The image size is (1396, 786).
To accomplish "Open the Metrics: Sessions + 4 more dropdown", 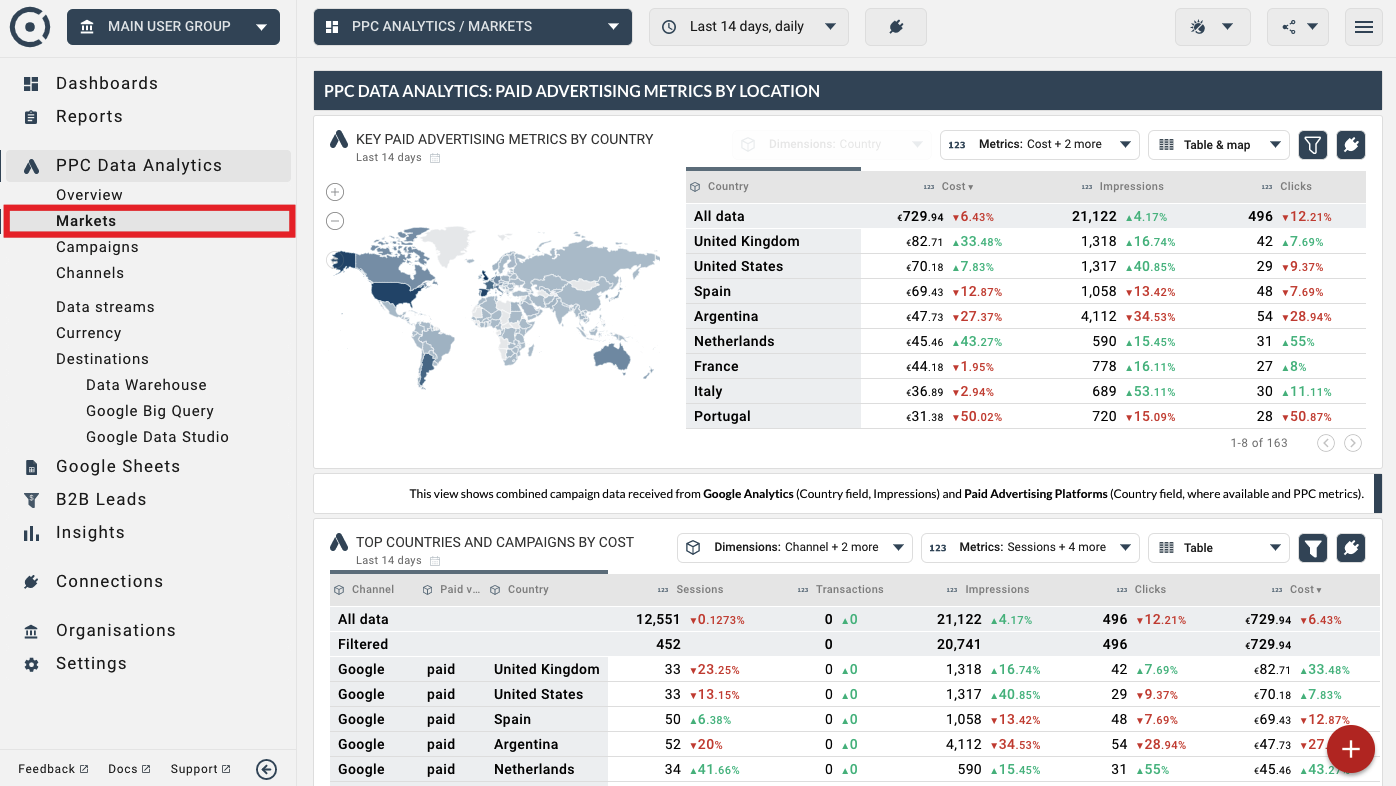I will [1030, 548].
